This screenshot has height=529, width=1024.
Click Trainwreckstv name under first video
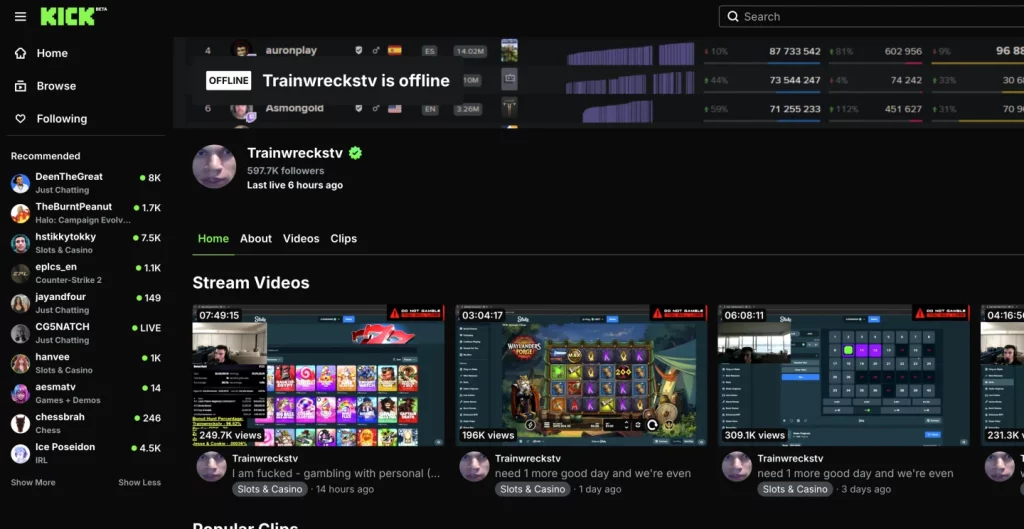266,458
